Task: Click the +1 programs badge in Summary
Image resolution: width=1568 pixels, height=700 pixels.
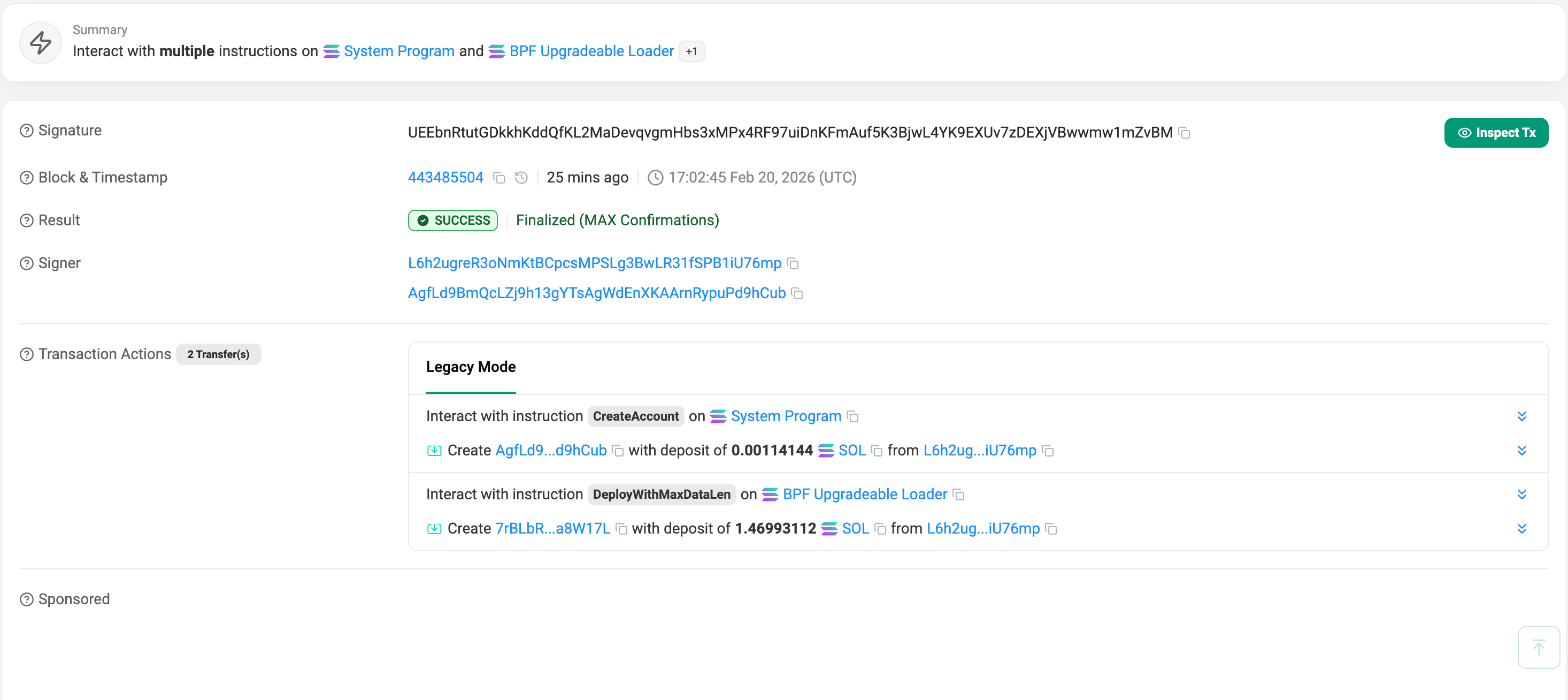Action: coord(691,52)
